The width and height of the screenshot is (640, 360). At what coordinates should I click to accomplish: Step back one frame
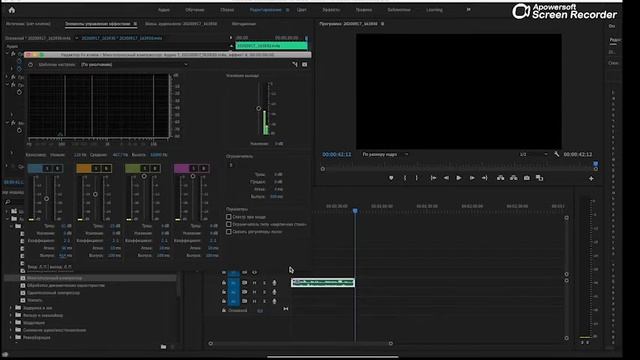coord(446,178)
